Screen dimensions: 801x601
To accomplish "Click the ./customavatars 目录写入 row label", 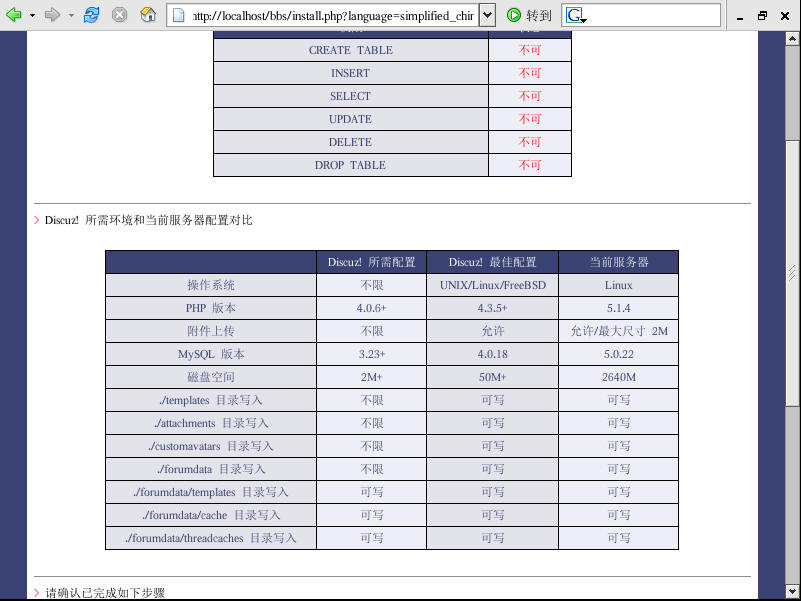I will click(x=211, y=446).
